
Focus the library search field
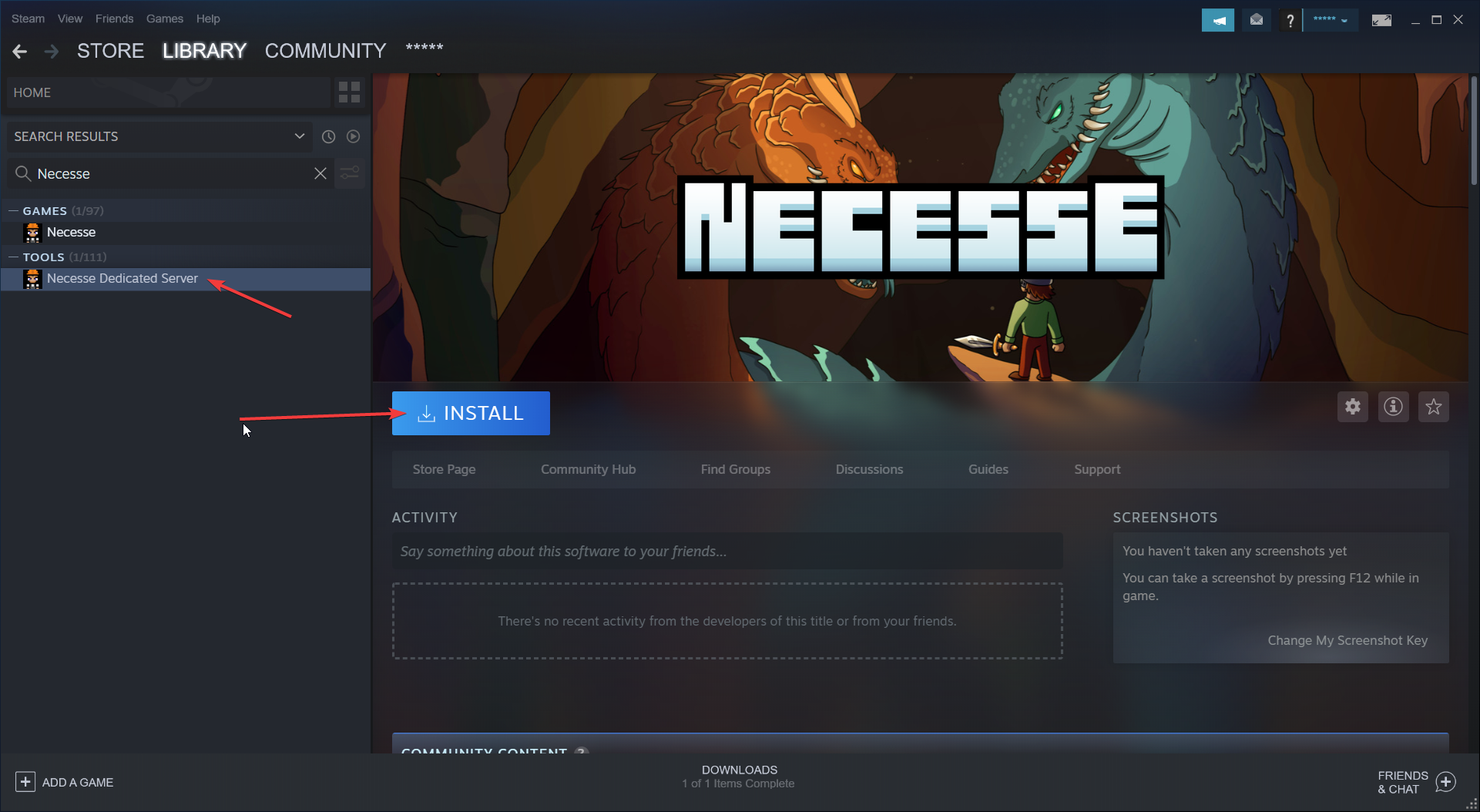point(169,173)
